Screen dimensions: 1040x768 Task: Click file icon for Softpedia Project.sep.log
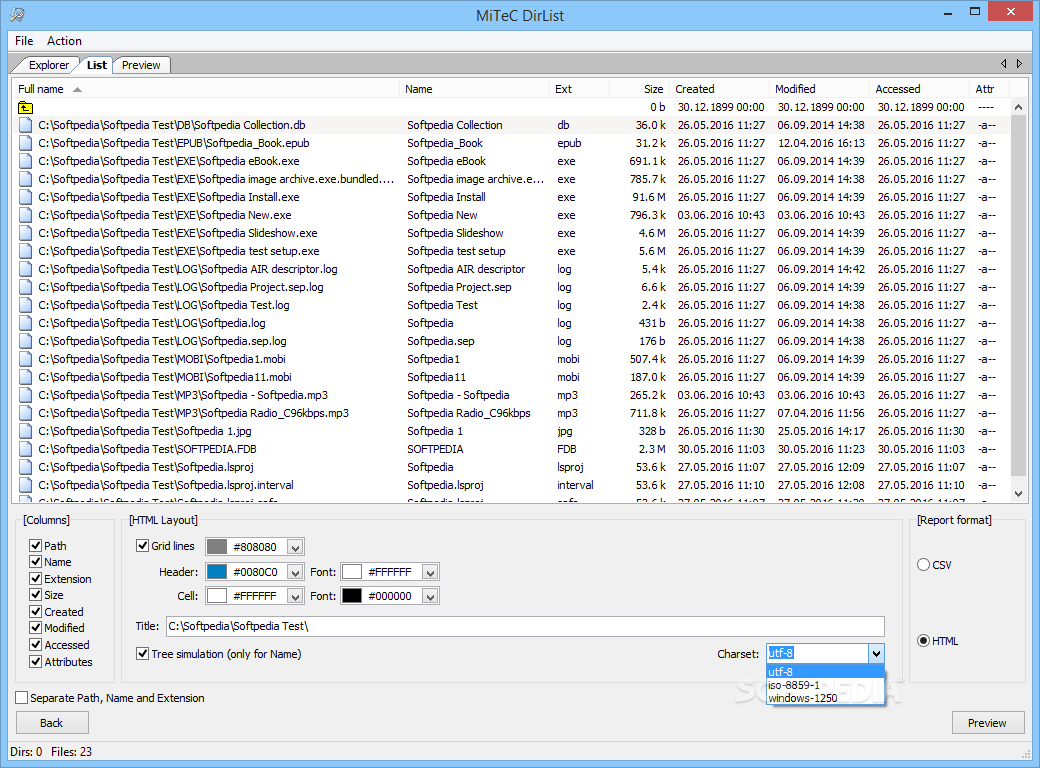tap(25, 287)
